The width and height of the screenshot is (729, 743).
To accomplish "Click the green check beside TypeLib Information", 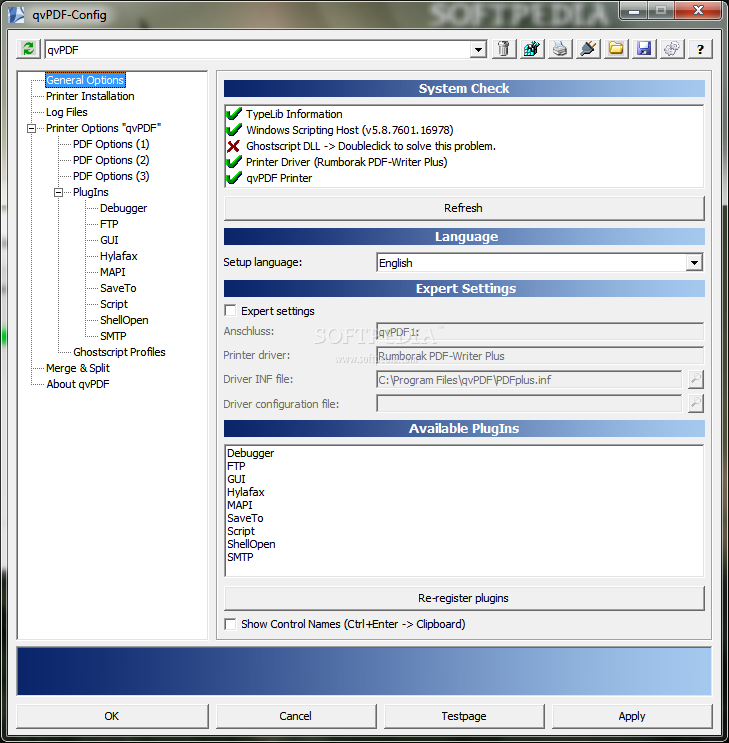I will click(x=234, y=114).
